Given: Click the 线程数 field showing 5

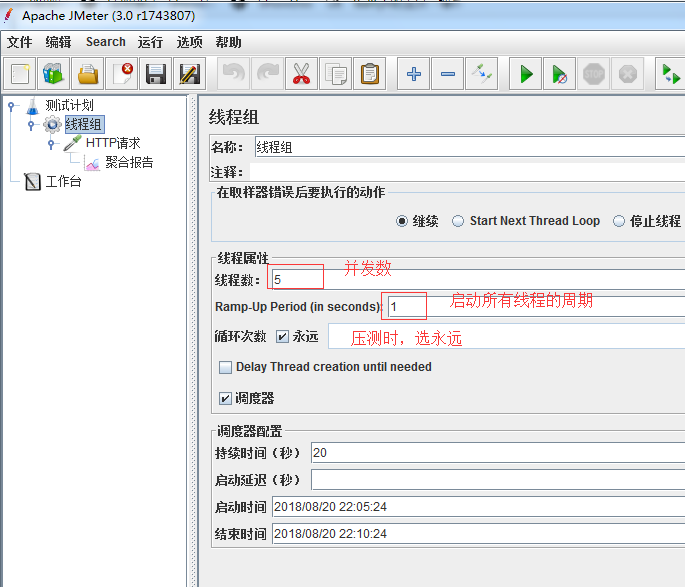Looking at the screenshot, I should click(478, 280).
